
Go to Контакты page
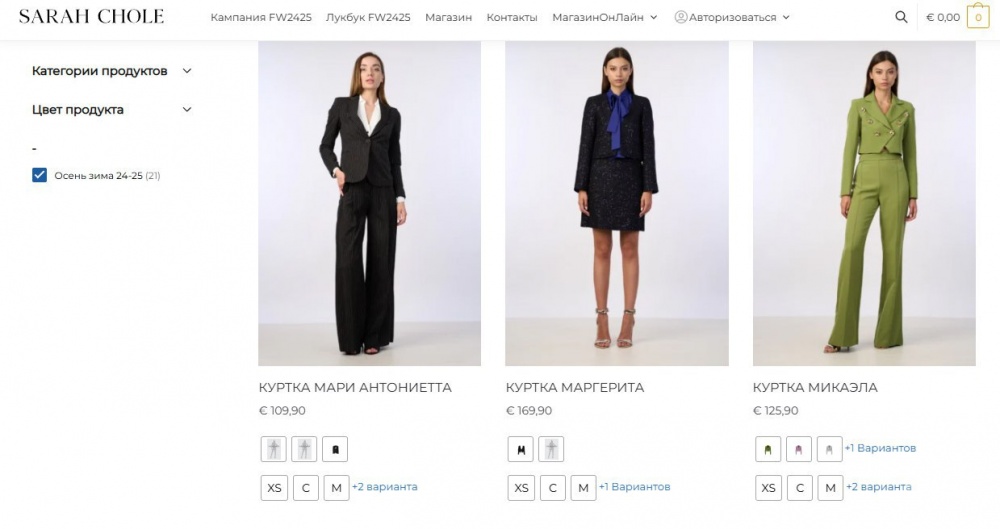coord(511,17)
